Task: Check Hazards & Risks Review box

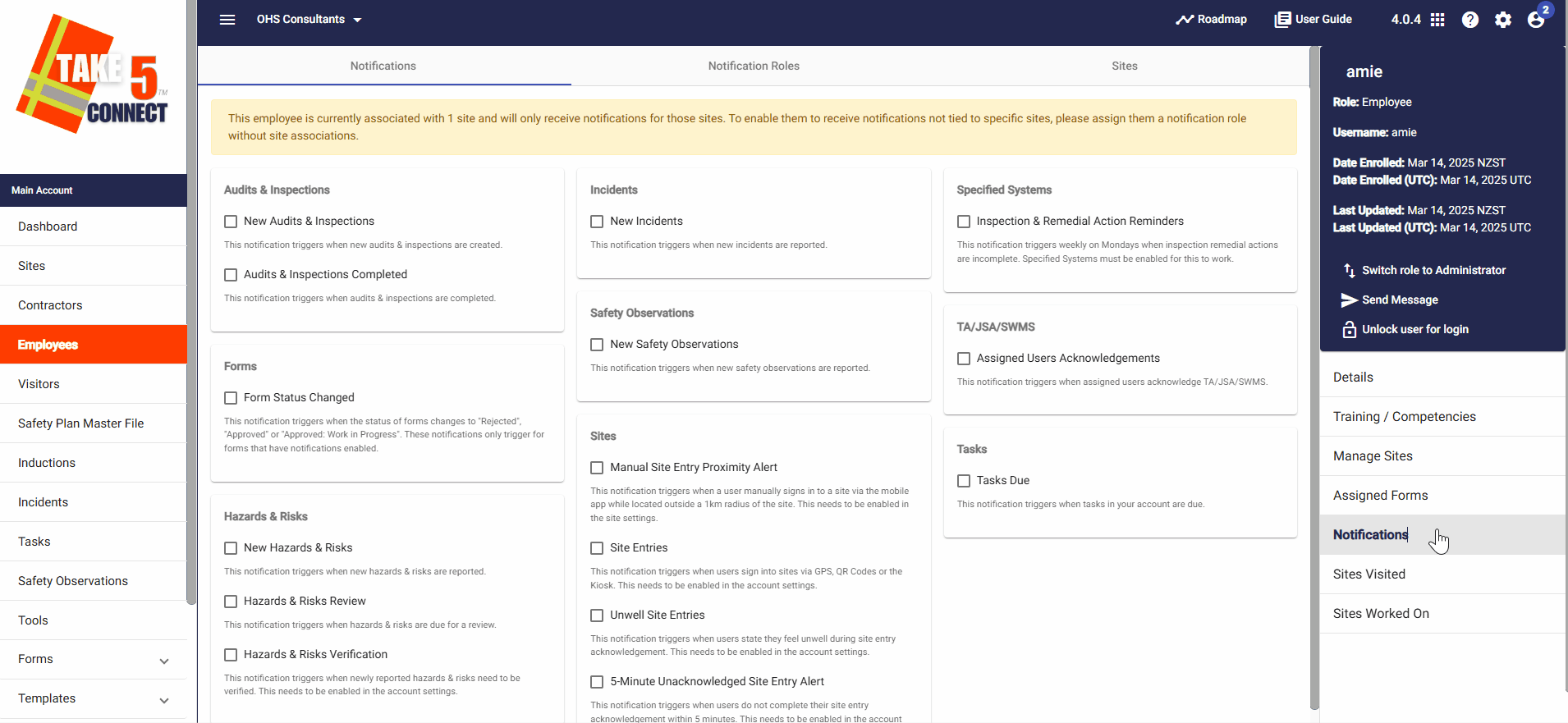Action: tap(231, 602)
